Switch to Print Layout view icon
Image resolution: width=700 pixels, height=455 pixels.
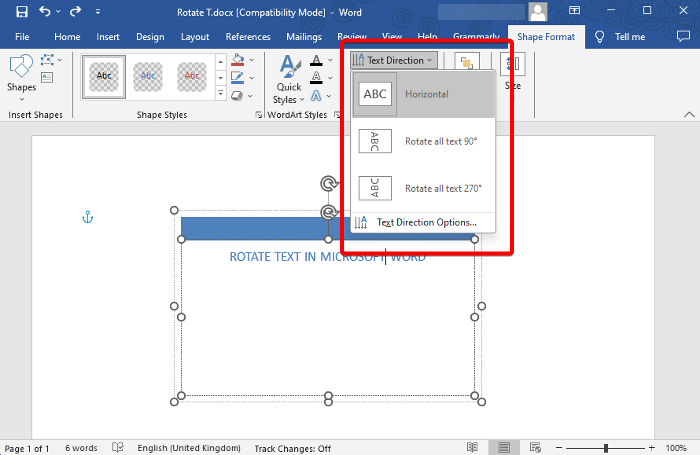coord(504,447)
